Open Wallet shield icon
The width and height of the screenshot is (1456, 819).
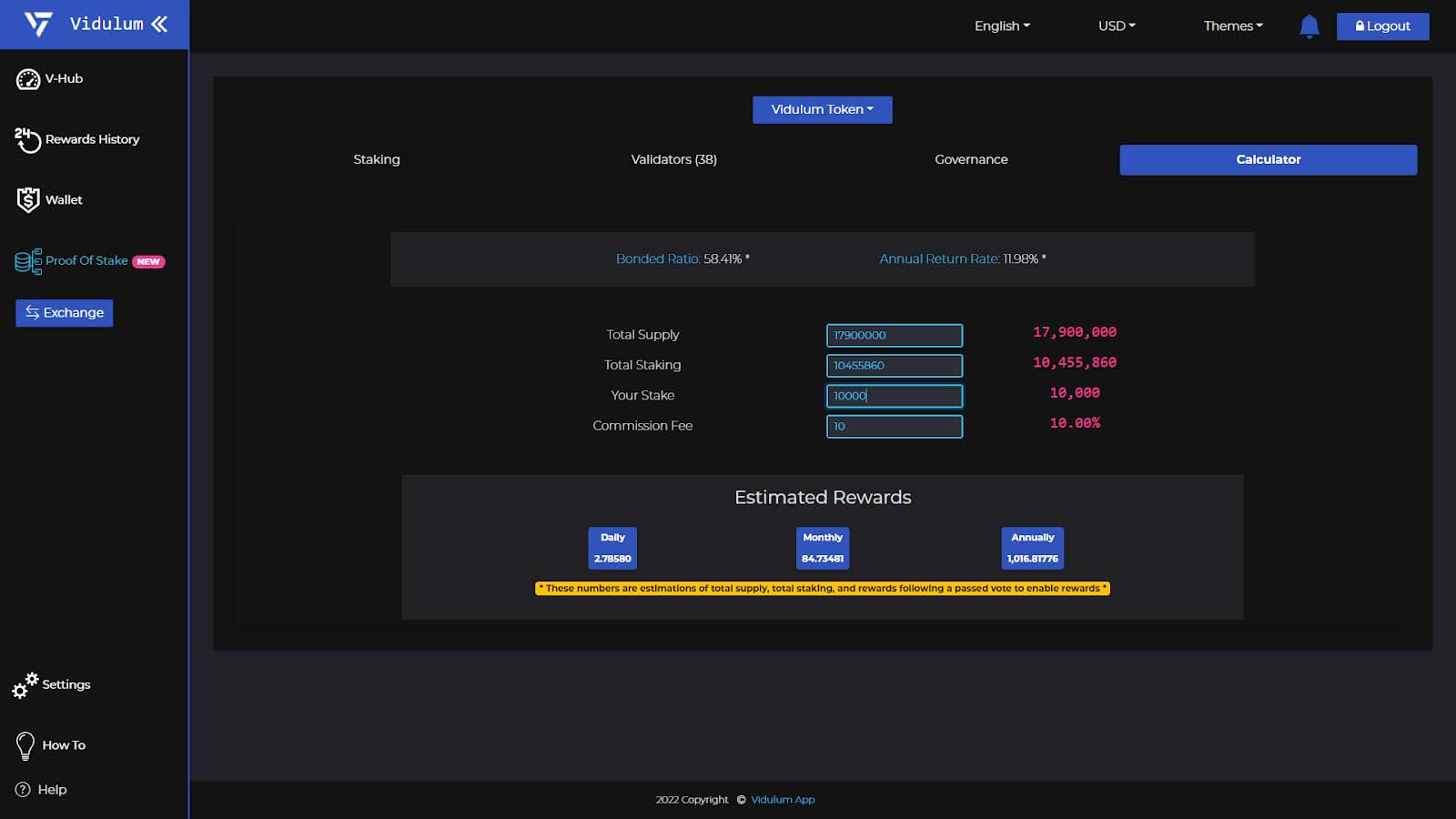coord(28,200)
